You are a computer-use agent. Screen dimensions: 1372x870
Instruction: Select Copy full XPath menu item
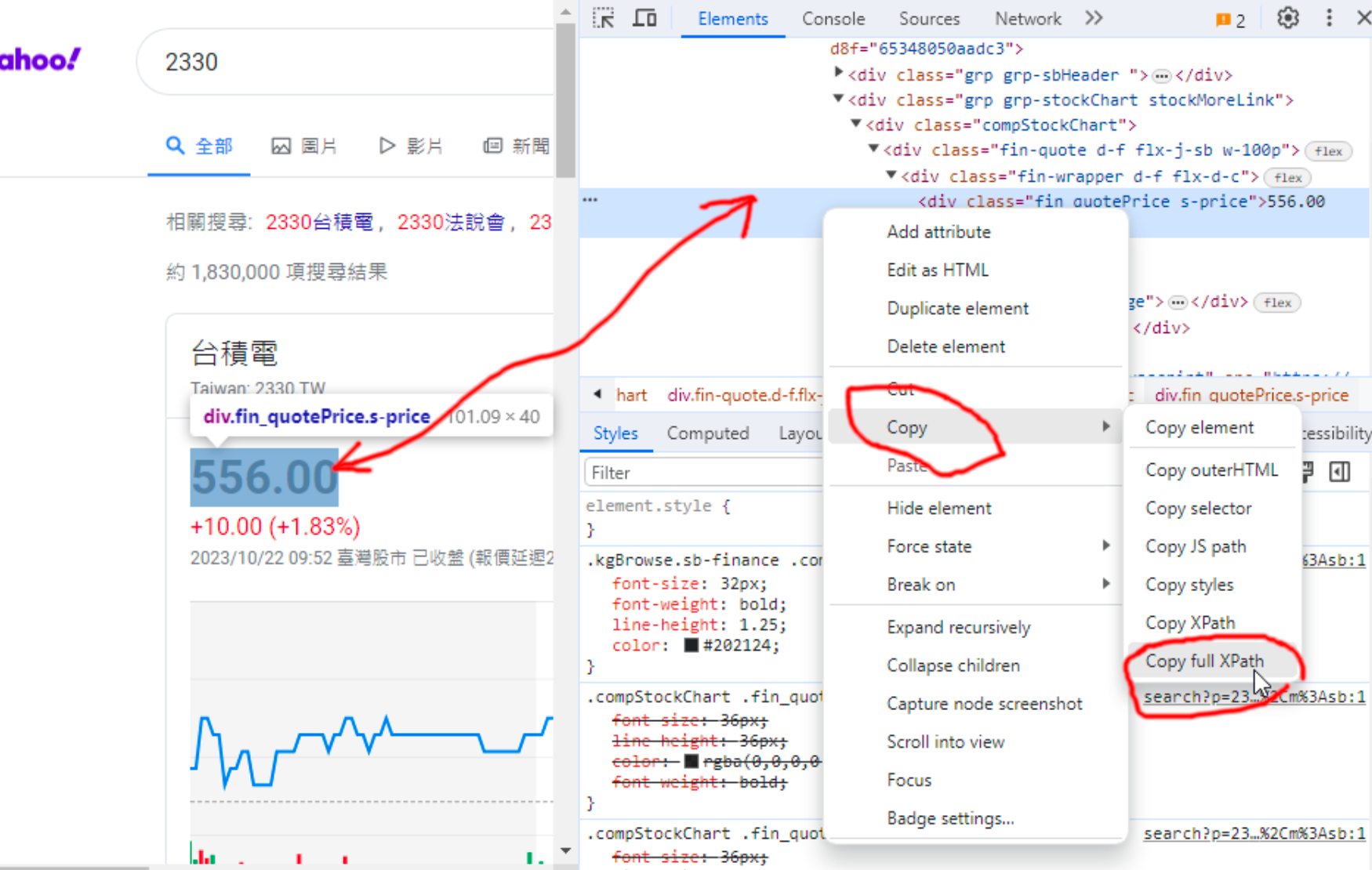(x=1204, y=661)
